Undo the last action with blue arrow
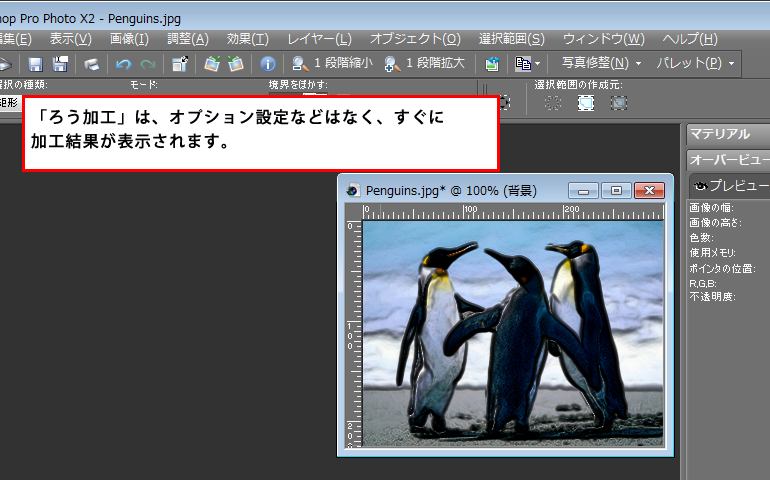770x480 pixels. click(x=123, y=64)
